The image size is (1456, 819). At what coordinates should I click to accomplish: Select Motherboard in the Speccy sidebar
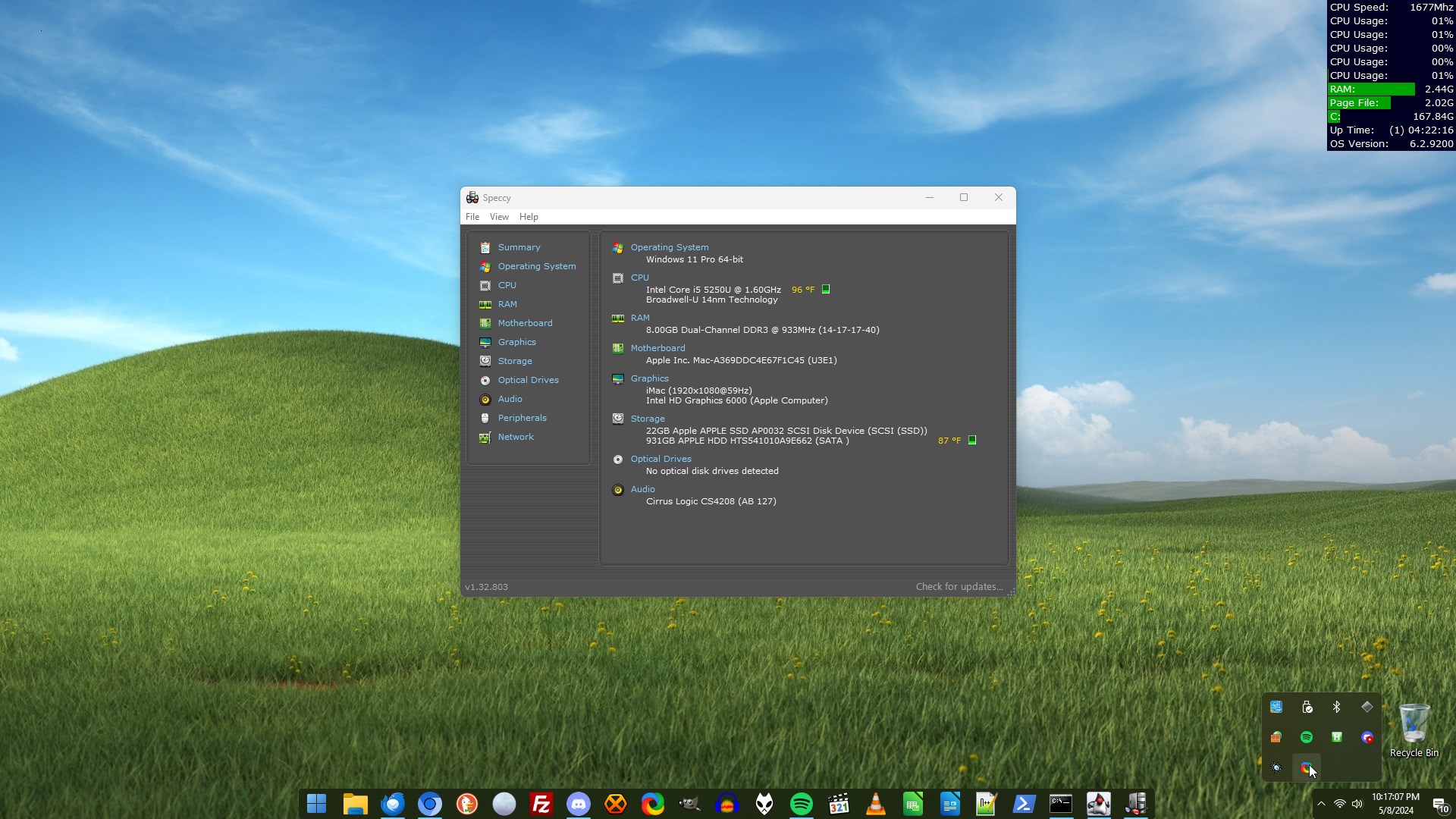[525, 323]
